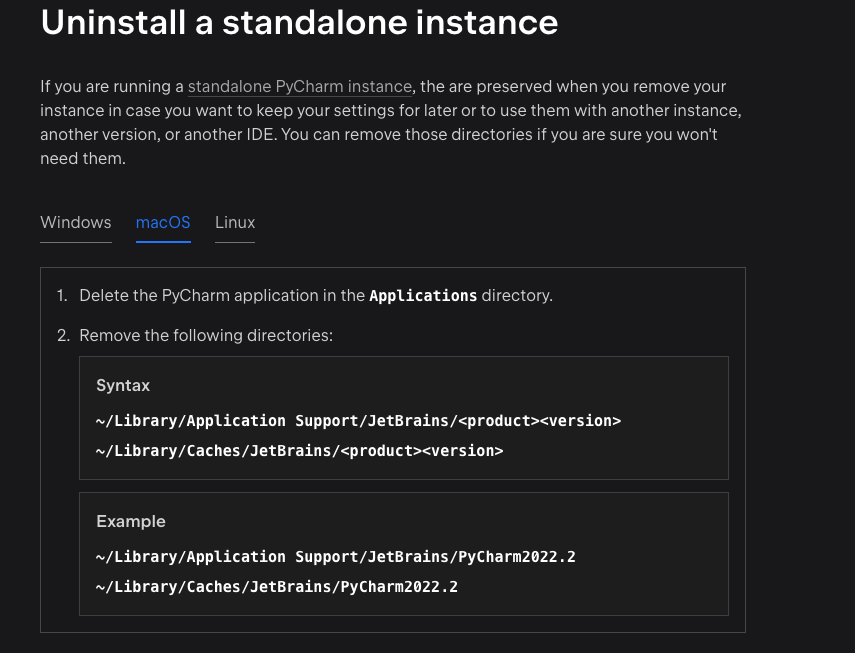The width and height of the screenshot is (855, 653).
Task: Click 'Delete the PyCharm application' step text
Action: (x=316, y=295)
